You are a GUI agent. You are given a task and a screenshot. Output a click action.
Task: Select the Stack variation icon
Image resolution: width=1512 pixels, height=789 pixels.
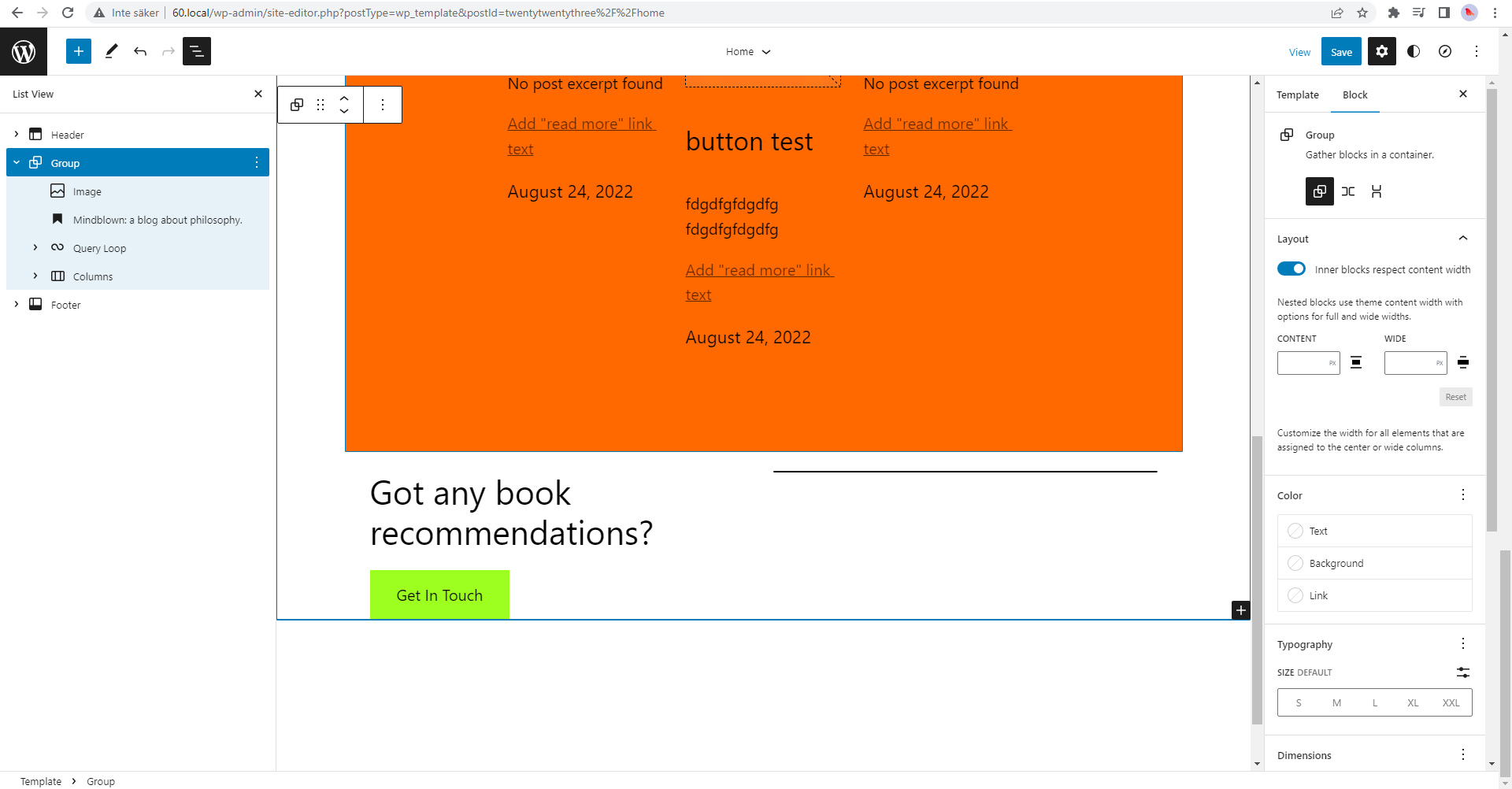click(x=1377, y=191)
